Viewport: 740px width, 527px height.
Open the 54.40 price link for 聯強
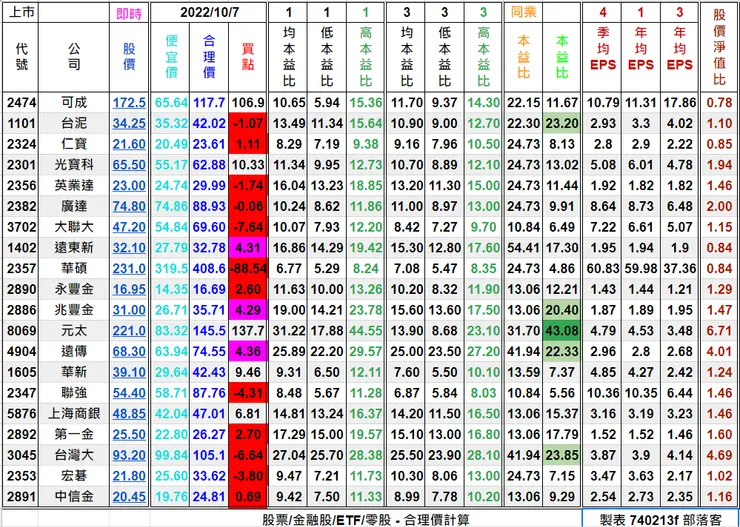click(129, 393)
